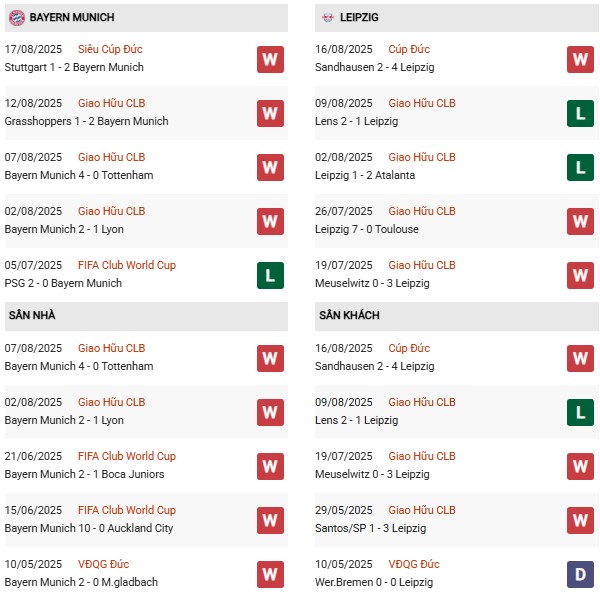The image size is (600, 600).
Task: Open Siêu Cúp Đức competition link
Action: point(111,50)
